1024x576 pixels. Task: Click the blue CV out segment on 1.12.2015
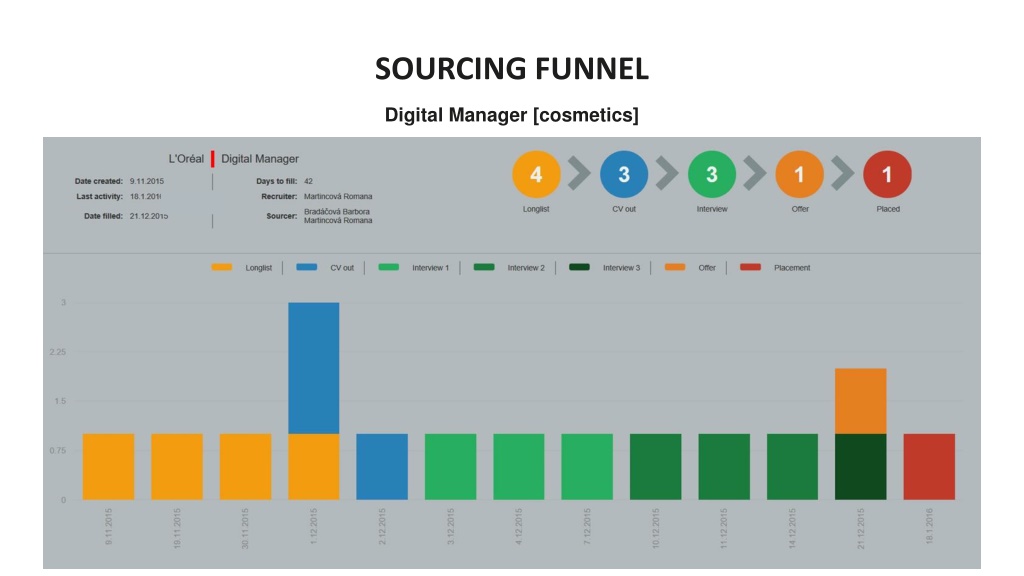tap(313, 368)
